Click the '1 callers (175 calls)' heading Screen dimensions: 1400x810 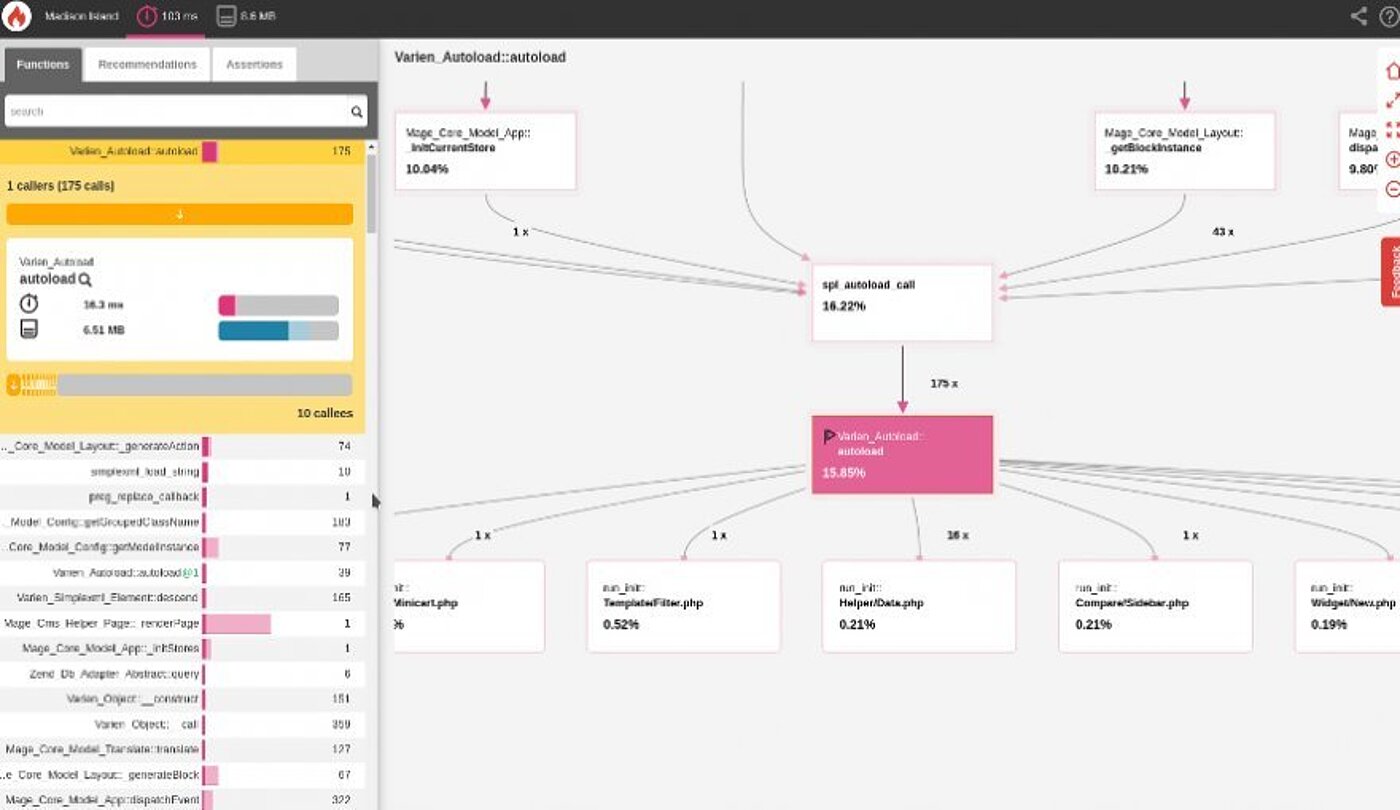pyautogui.click(x=60, y=186)
